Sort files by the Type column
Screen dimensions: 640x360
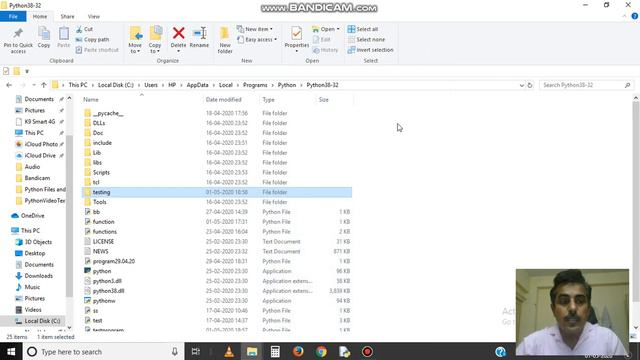click(269, 100)
